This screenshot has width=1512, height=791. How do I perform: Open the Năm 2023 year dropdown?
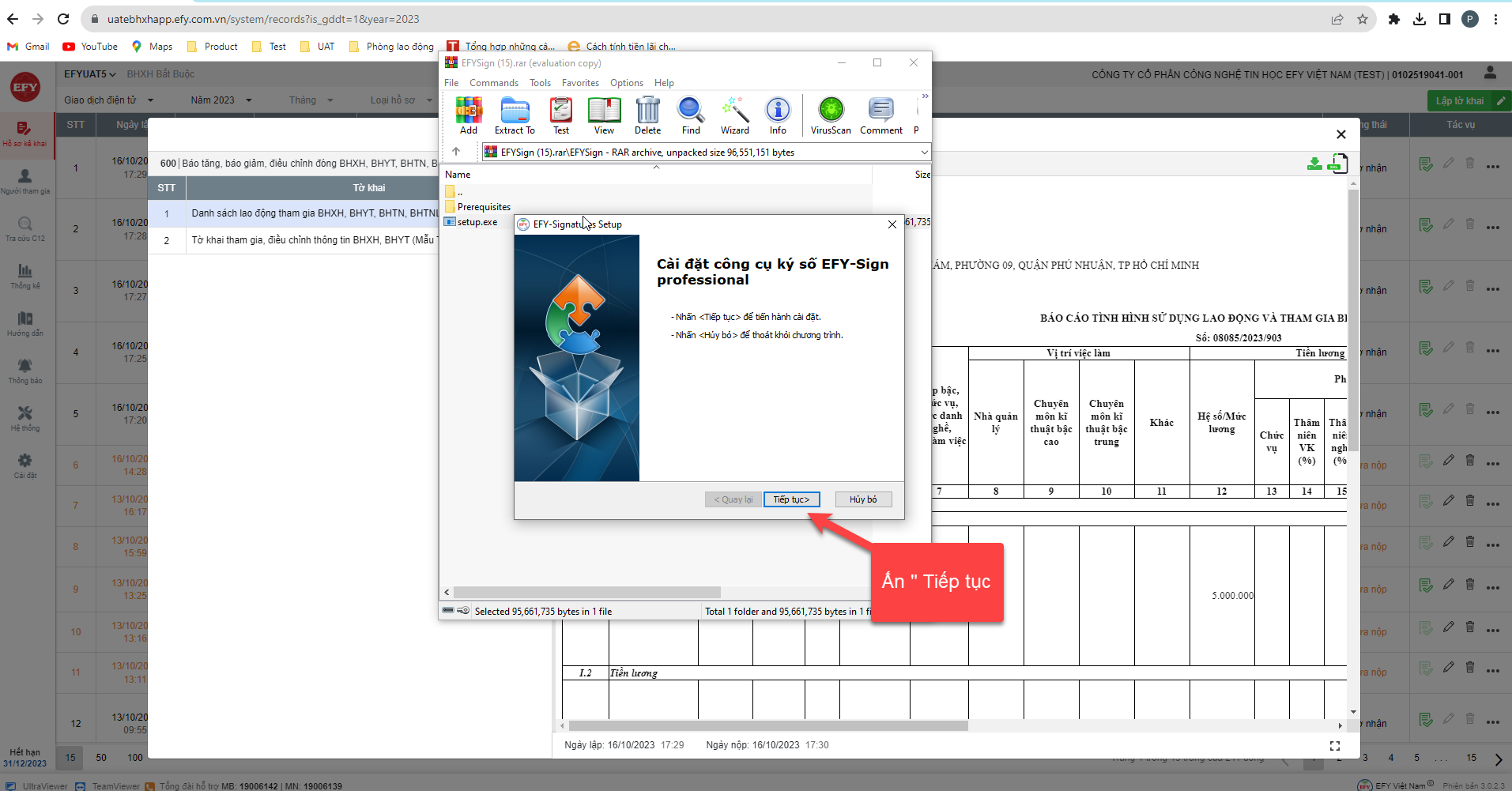(x=221, y=100)
